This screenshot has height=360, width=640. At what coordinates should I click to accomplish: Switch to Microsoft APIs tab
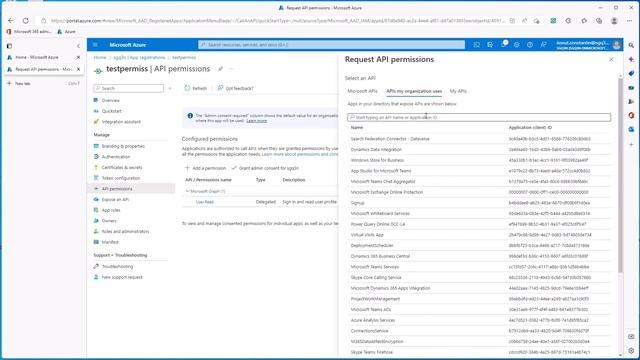click(x=362, y=91)
